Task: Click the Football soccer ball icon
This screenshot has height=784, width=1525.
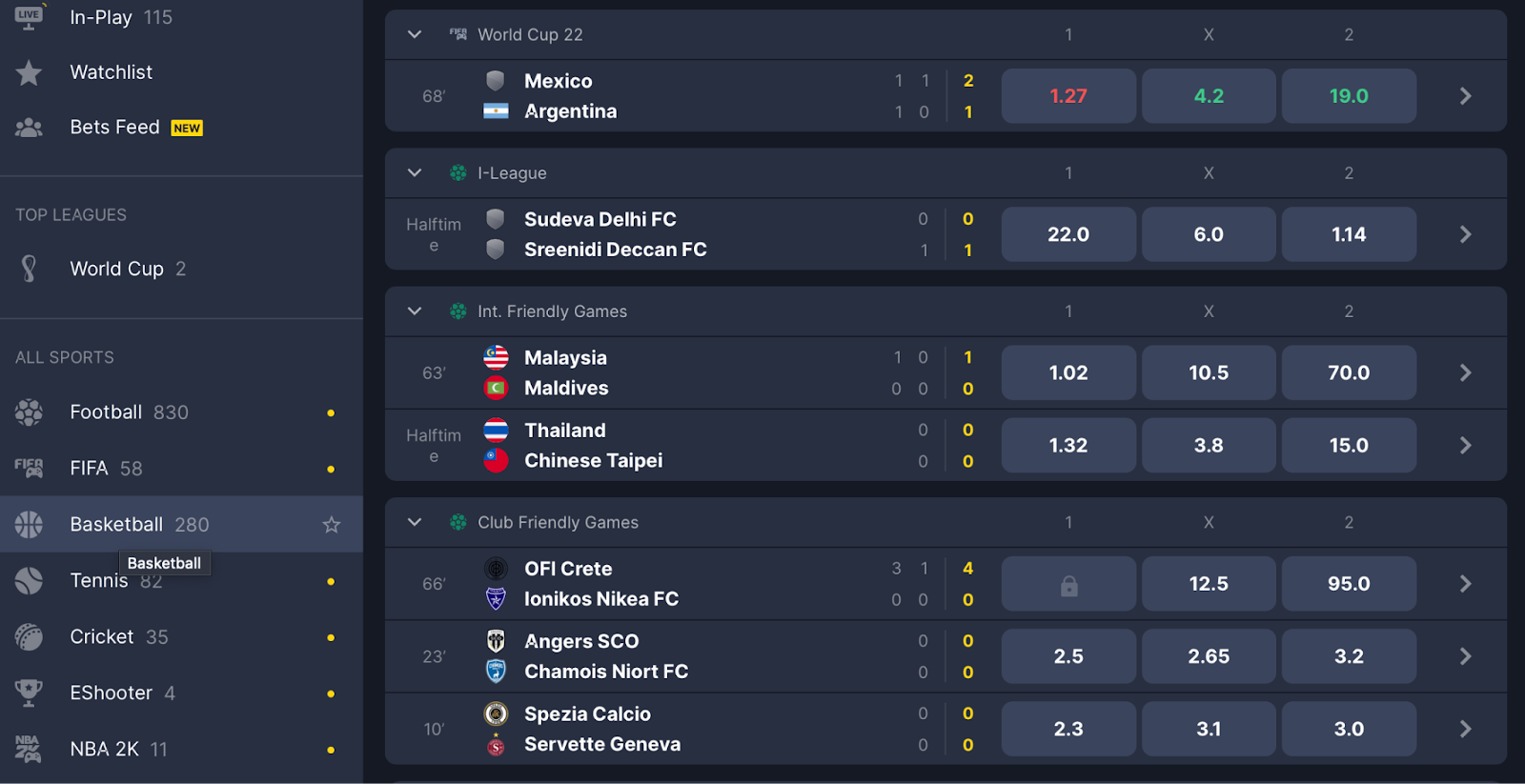Action: [x=29, y=412]
